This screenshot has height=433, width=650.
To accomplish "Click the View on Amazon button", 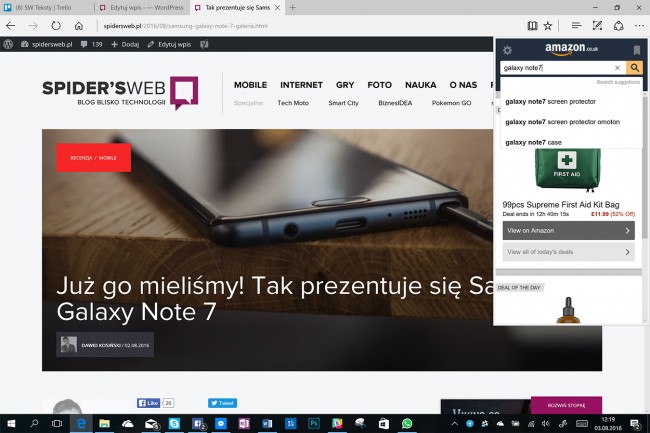I will coord(568,230).
